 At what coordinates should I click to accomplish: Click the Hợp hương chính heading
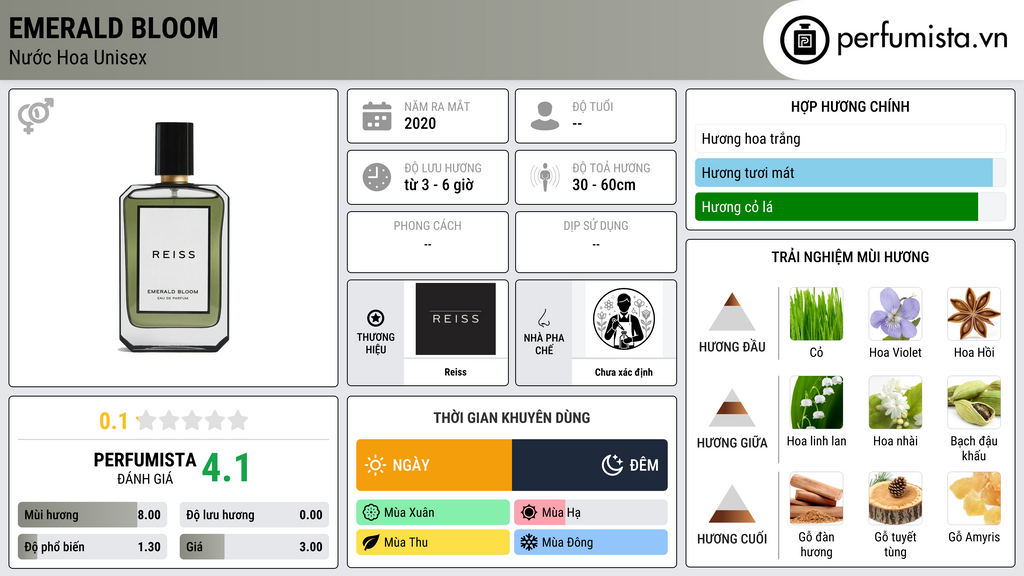[x=850, y=106]
